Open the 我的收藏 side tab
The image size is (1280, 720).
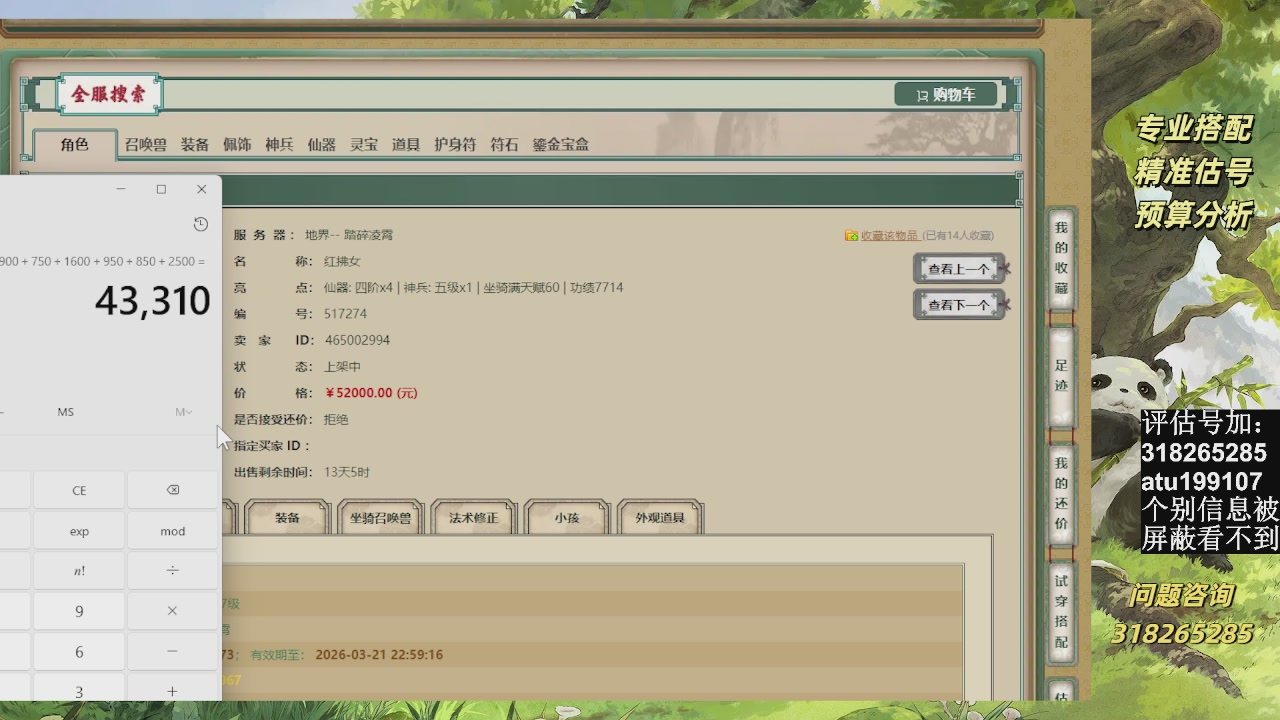click(x=1061, y=258)
